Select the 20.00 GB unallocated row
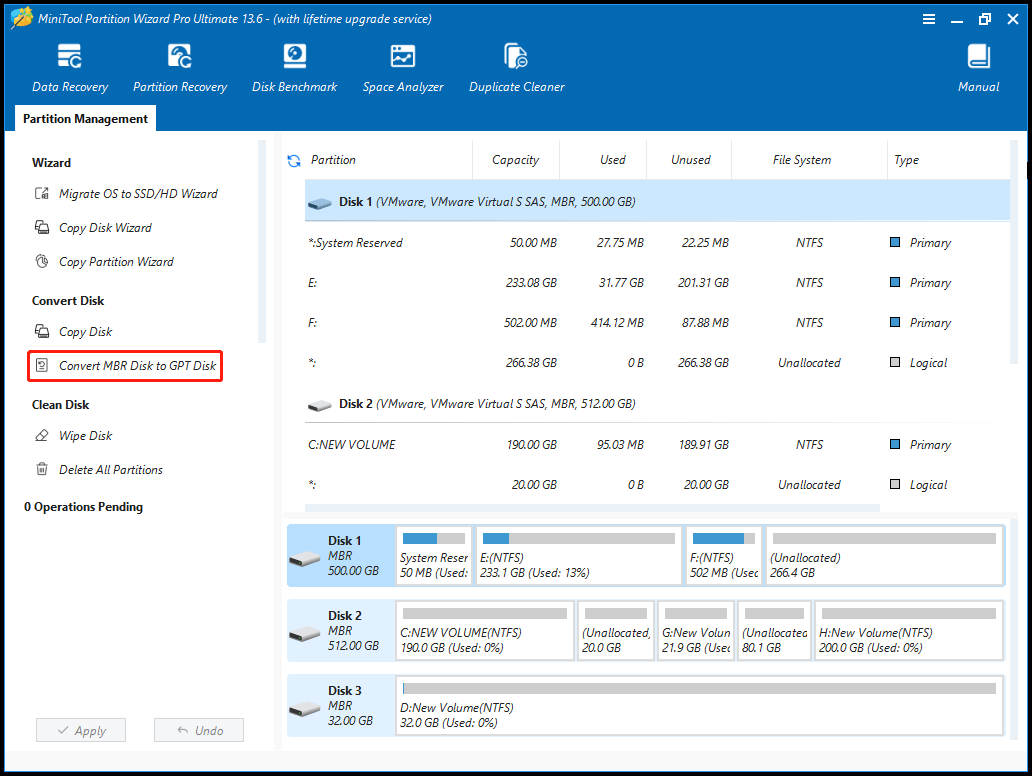 [x=657, y=485]
